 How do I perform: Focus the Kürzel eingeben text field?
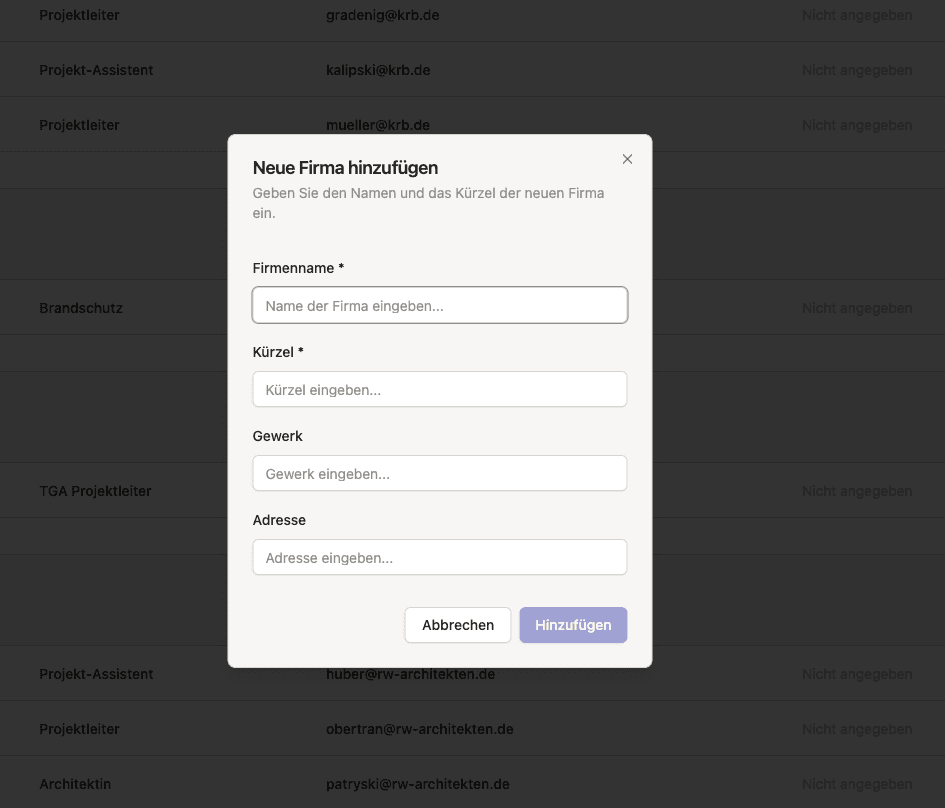pyautogui.click(x=439, y=390)
